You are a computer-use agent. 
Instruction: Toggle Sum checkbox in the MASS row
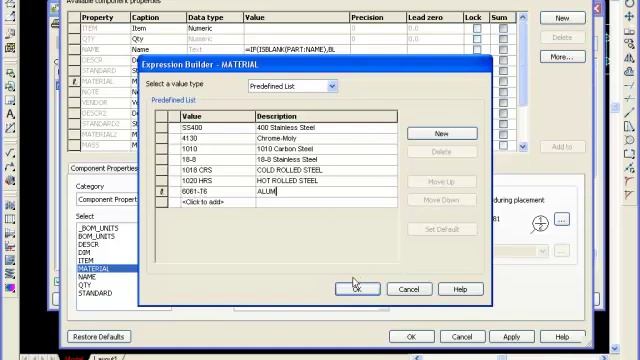coord(503,145)
